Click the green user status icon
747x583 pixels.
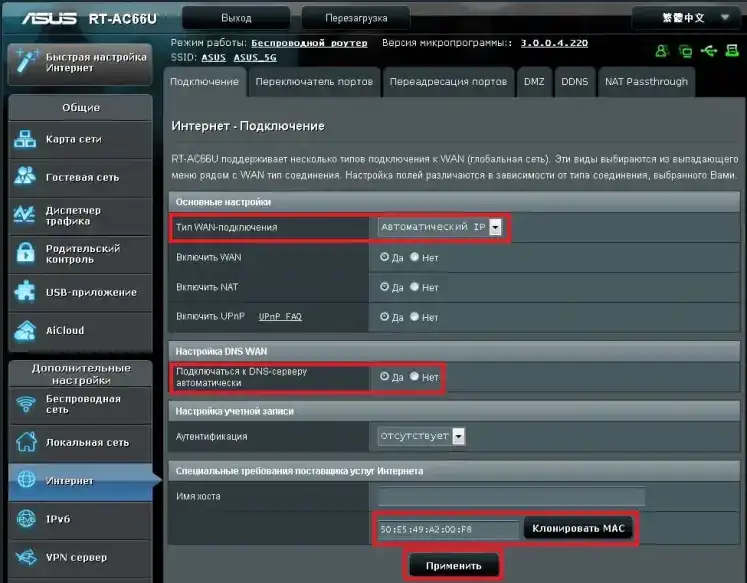pos(661,51)
